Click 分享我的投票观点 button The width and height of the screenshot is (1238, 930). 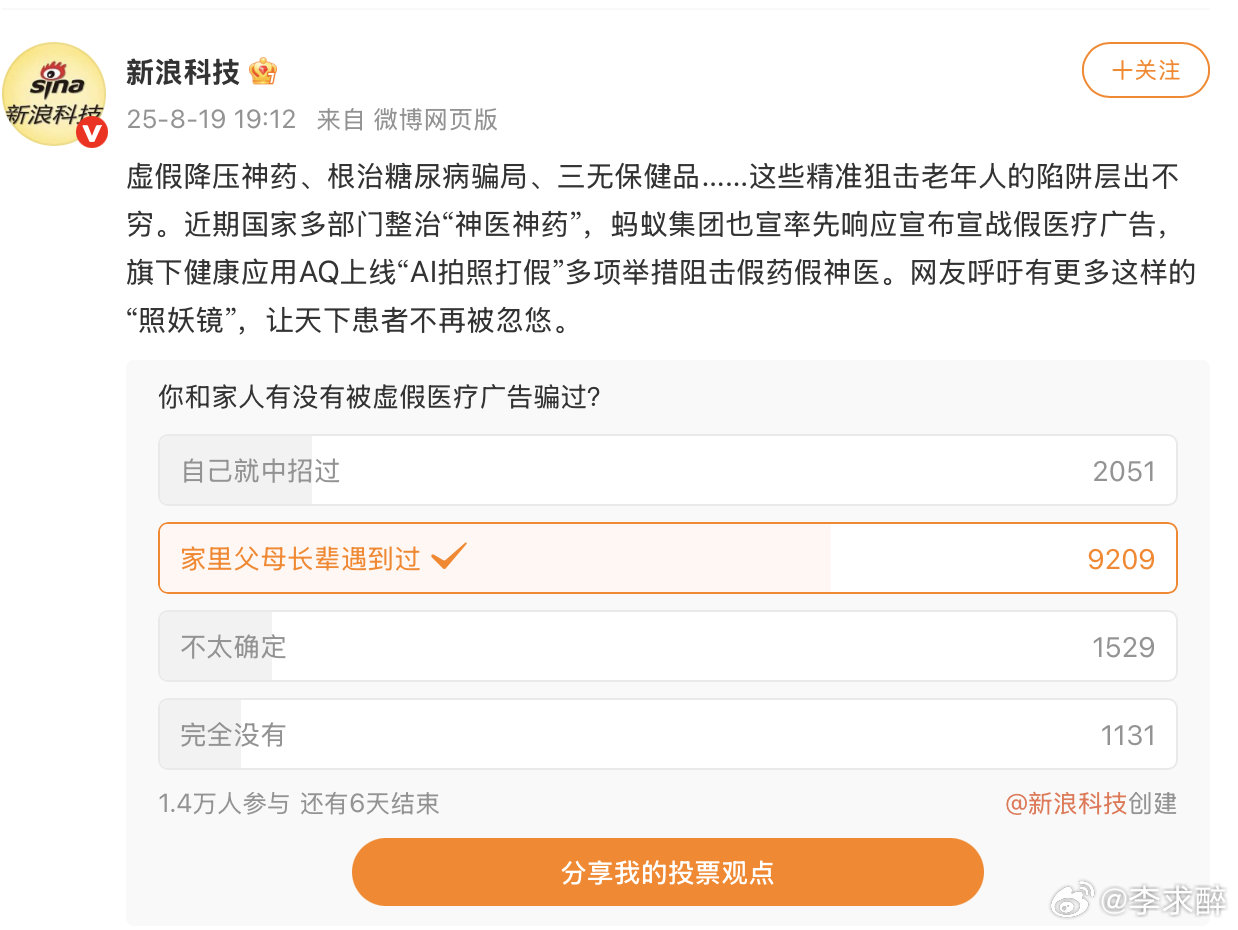click(x=668, y=872)
